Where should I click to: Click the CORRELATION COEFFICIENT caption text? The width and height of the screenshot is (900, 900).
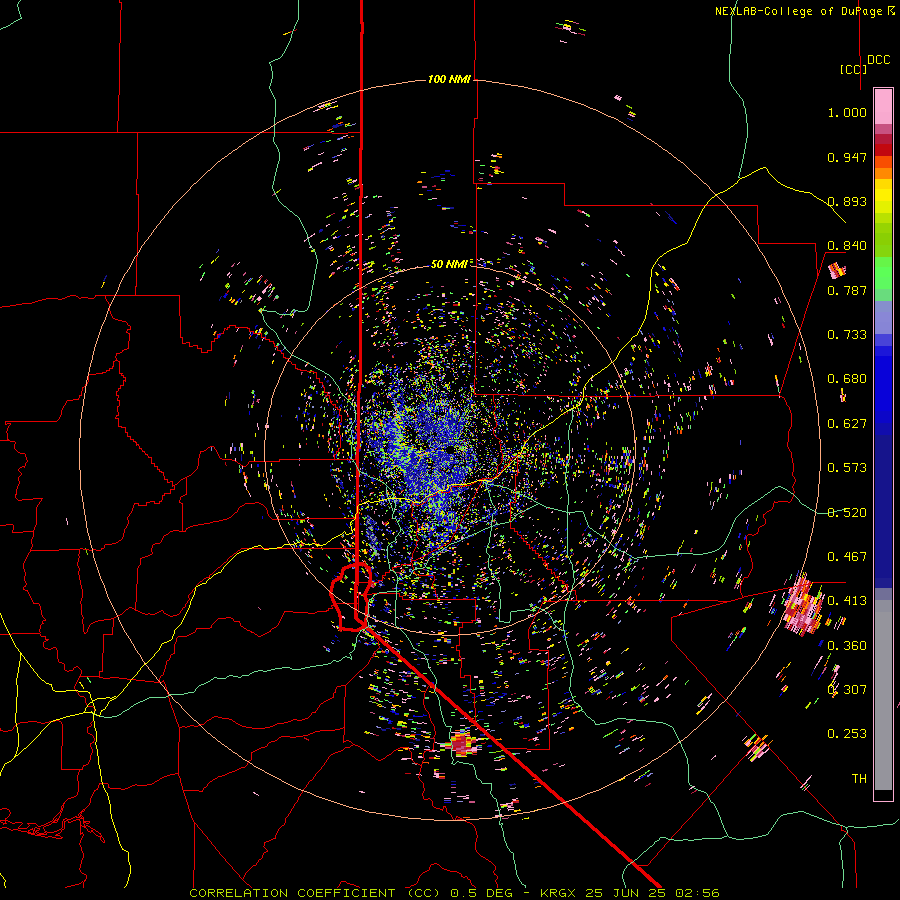point(292,893)
